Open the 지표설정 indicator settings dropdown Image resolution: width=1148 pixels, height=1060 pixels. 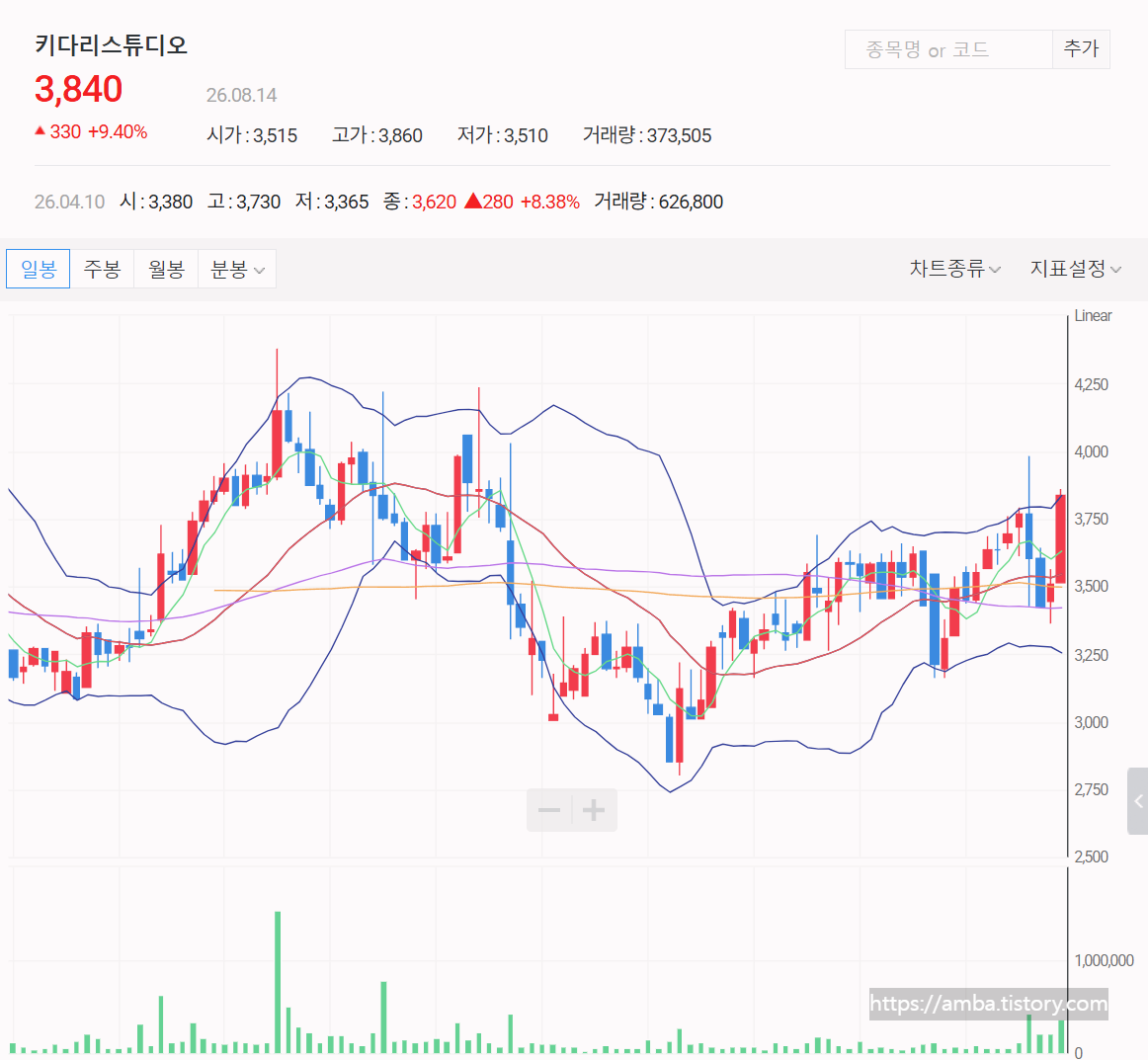1076,269
